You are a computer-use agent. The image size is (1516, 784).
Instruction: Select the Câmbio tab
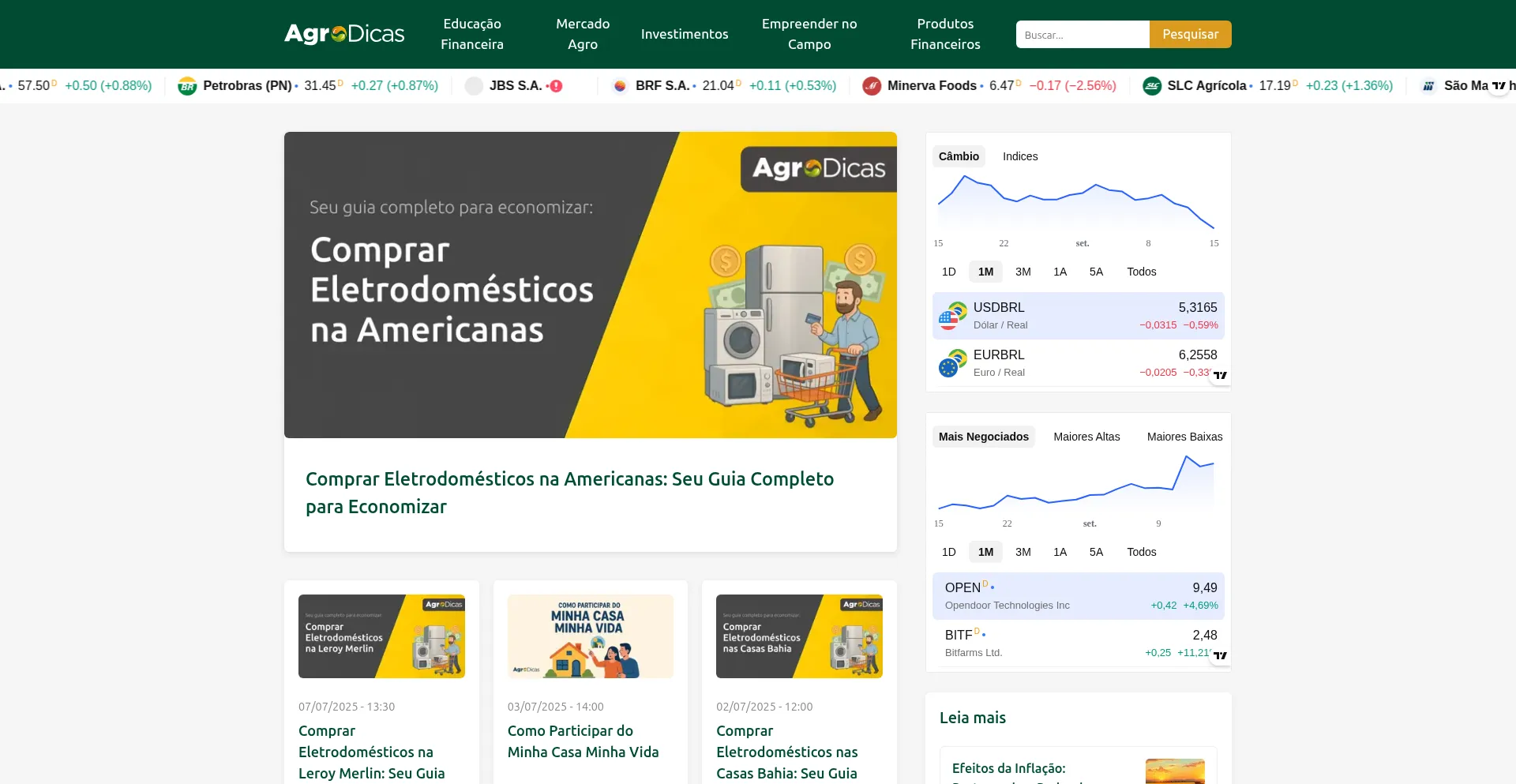959,156
